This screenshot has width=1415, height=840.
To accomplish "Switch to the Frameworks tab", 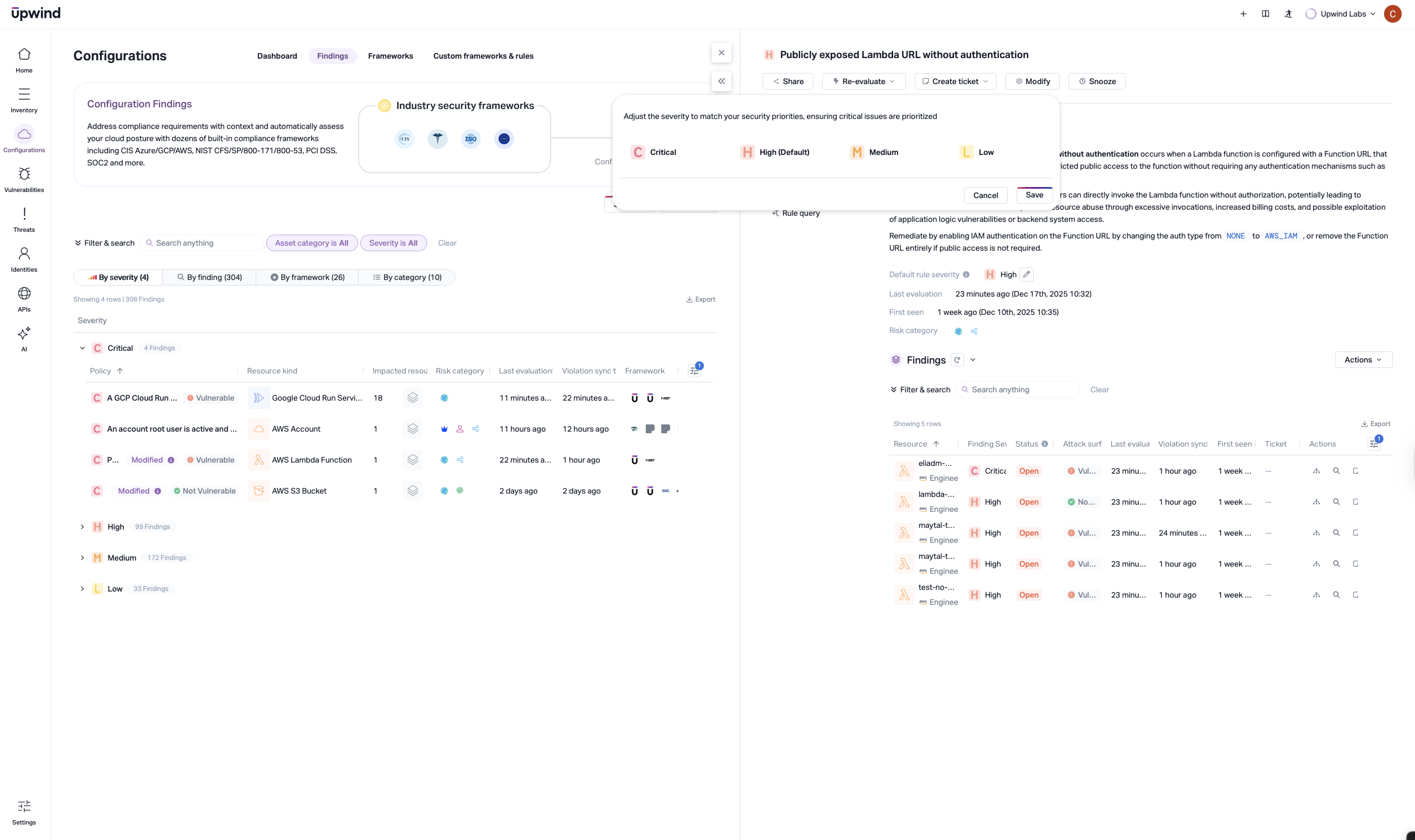I will [390, 56].
